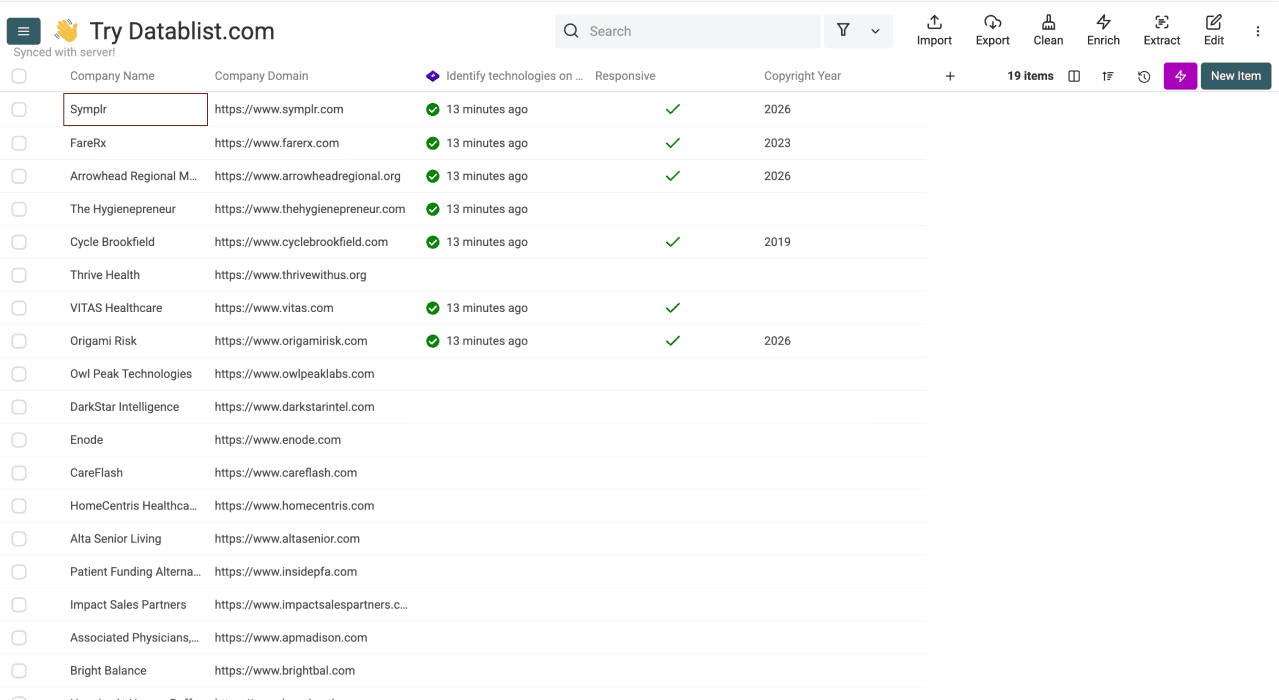Screen dimensions: 1279x700
Task: Open the Edit tool
Action: point(1213,30)
